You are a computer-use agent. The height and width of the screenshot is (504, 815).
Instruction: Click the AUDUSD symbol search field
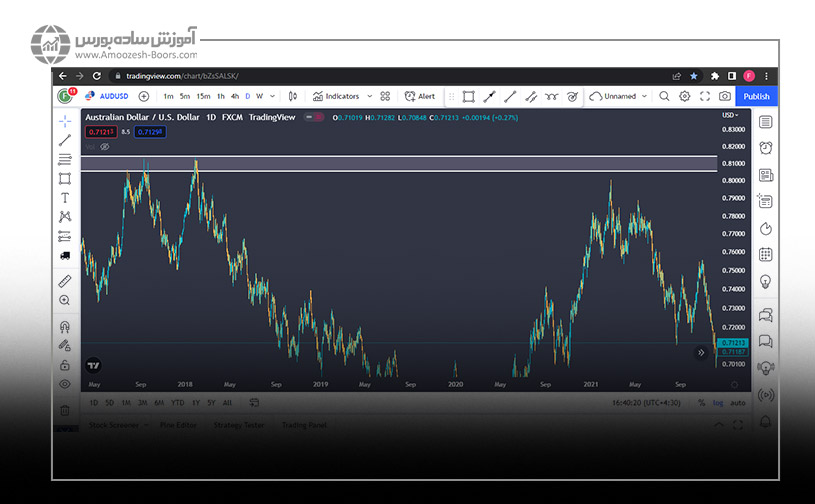(110, 96)
